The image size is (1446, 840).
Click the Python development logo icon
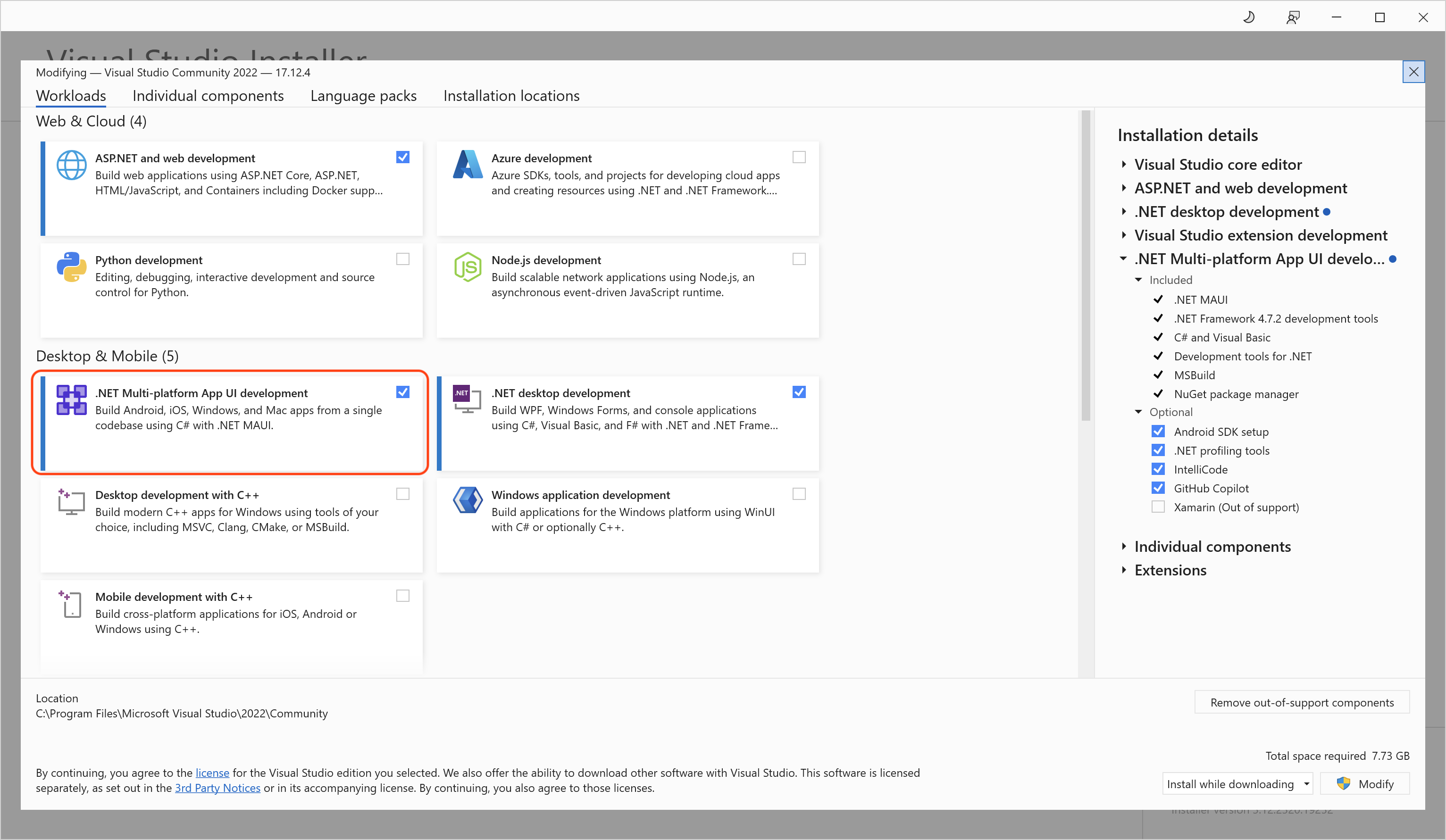coord(71,267)
